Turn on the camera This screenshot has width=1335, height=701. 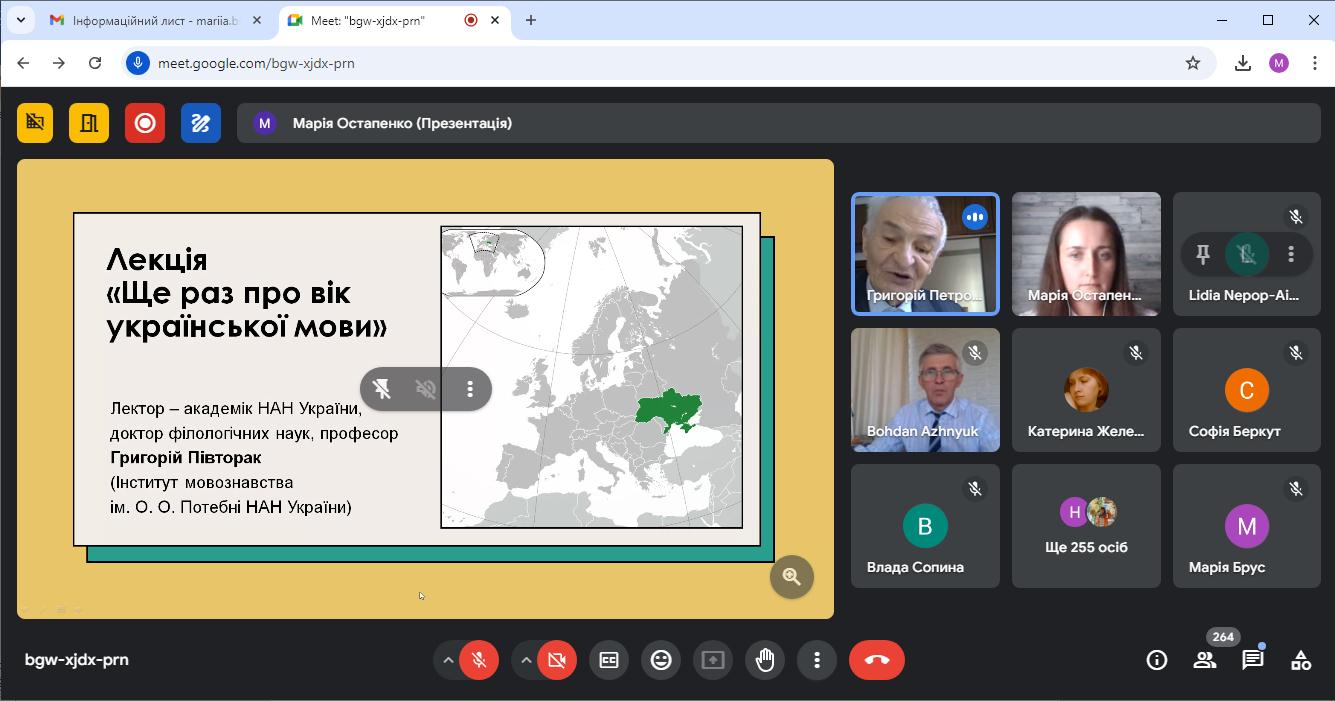pyautogui.click(x=557, y=660)
